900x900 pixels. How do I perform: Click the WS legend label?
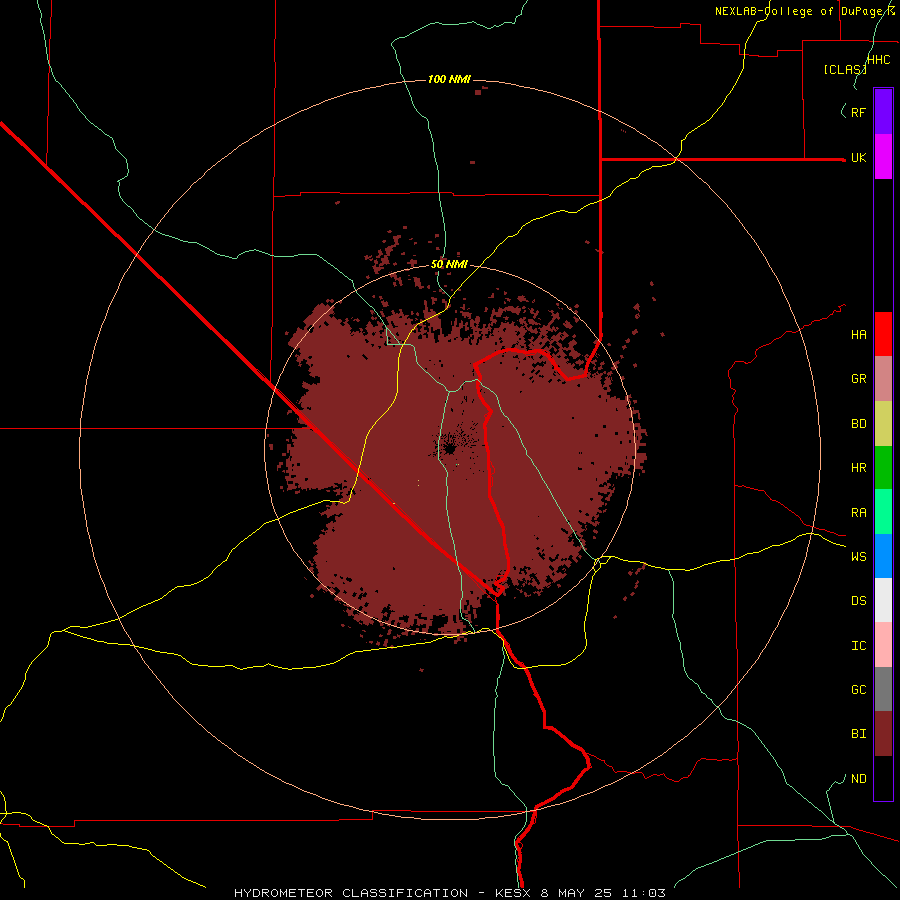[x=858, y=556]
